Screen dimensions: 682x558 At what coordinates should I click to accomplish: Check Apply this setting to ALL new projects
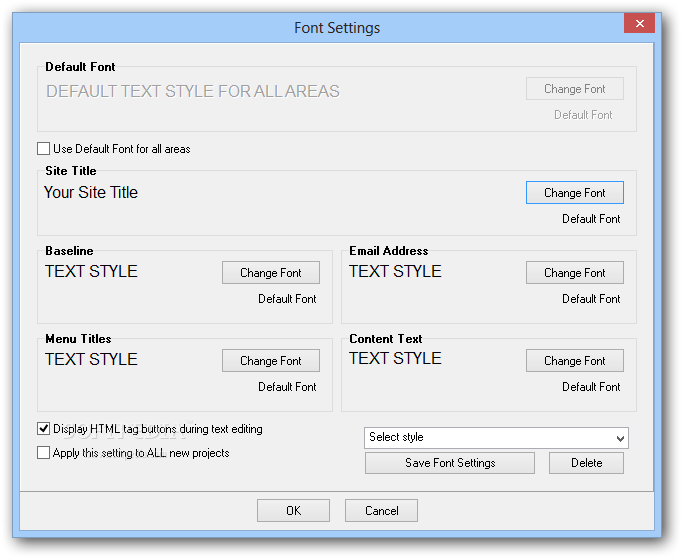(x=43, y=453)
